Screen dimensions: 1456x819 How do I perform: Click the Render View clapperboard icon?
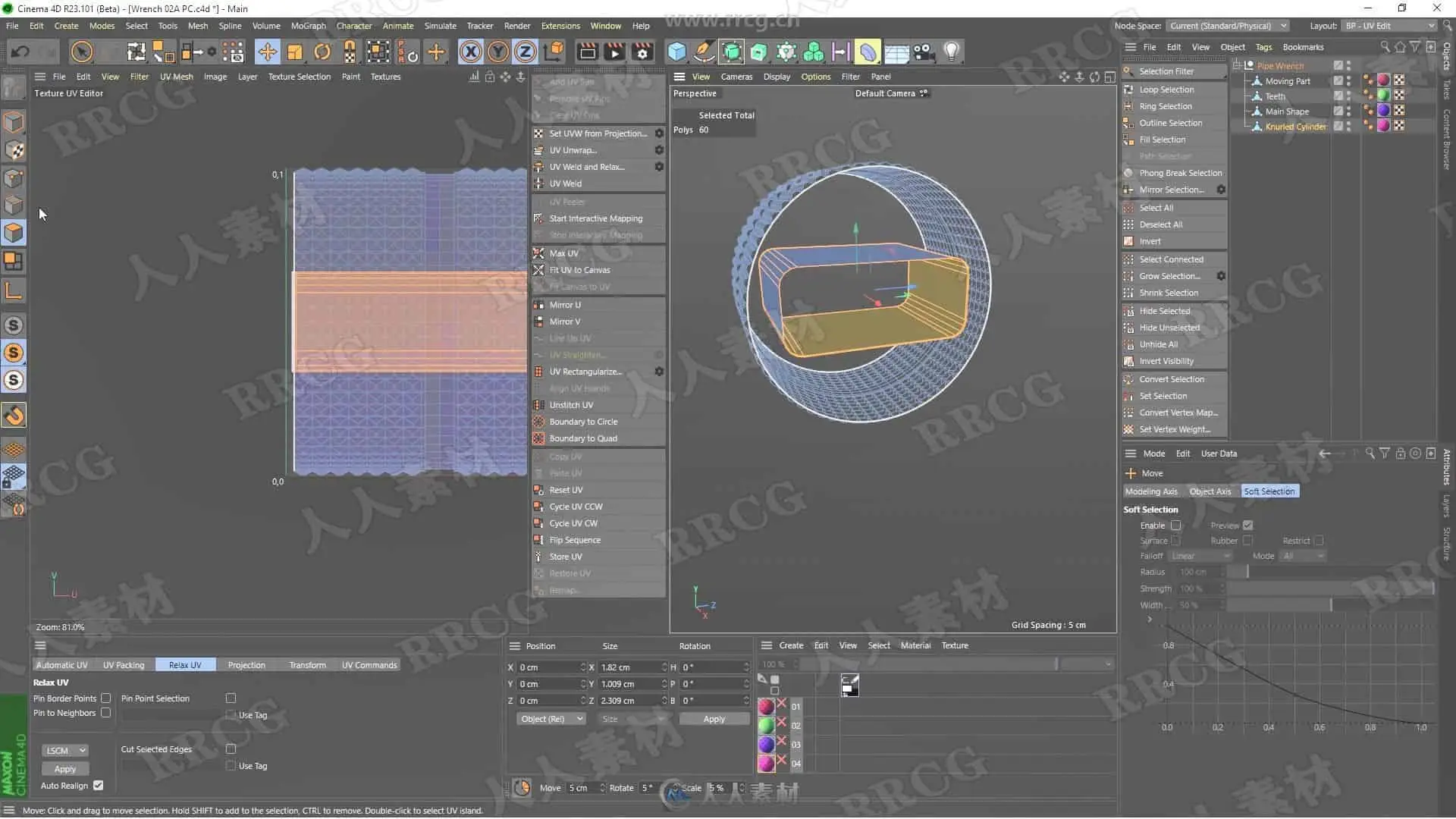coord(587,52)
